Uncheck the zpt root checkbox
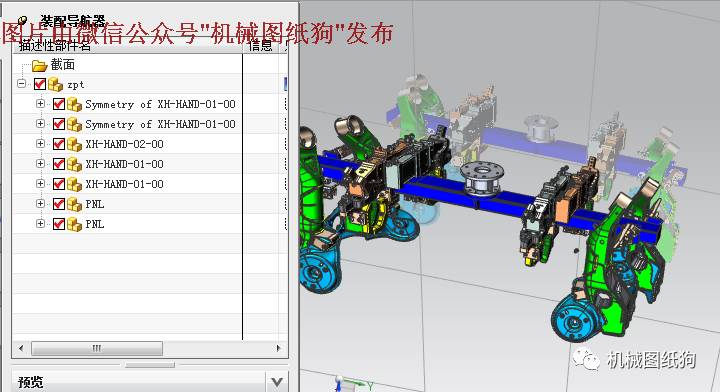 click(40, 84)
